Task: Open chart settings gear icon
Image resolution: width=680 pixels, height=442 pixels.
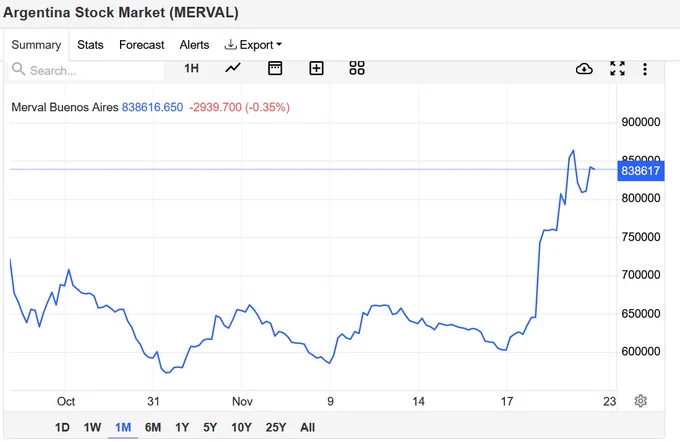Action: click(x=641, y=401)
